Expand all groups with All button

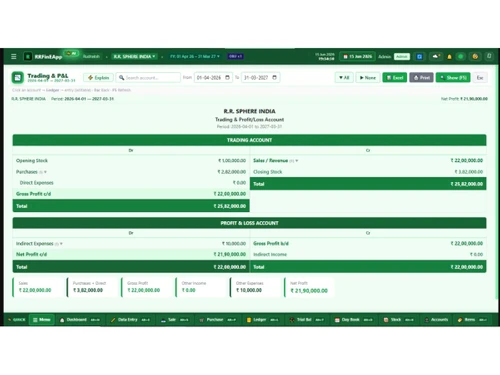(x=344, y=78)
